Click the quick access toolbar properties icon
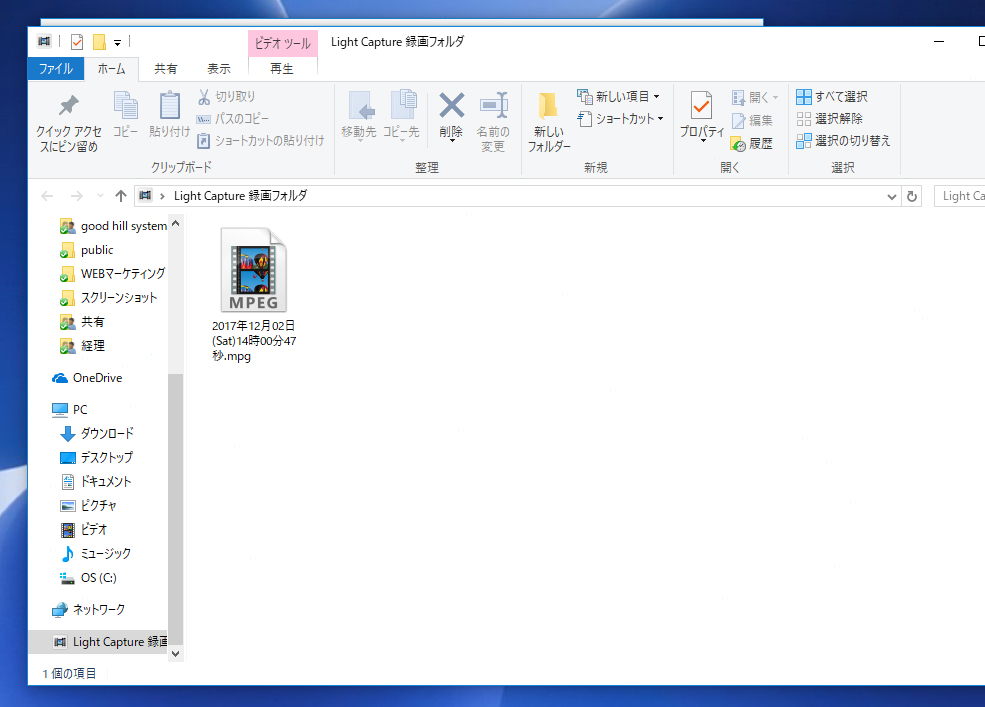Screen dimensions: 985x707 tap(77, 42)
